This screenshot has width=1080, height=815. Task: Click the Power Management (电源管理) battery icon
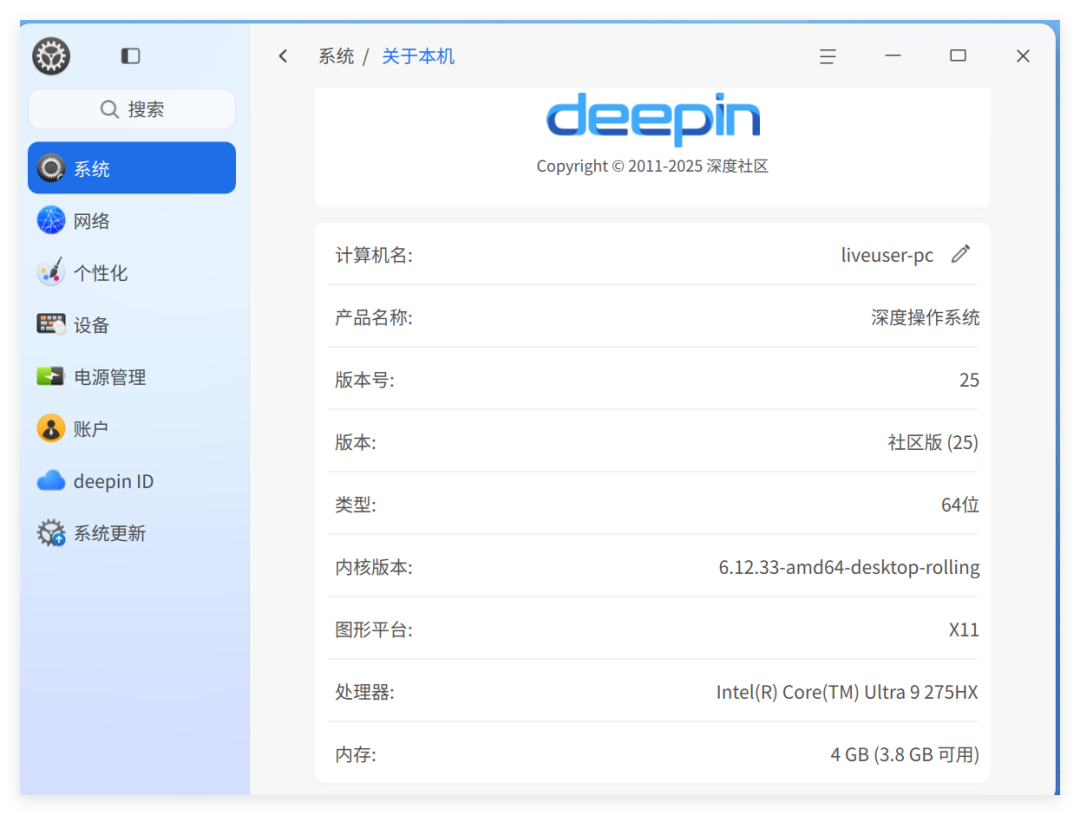click(x=50, y=376)
